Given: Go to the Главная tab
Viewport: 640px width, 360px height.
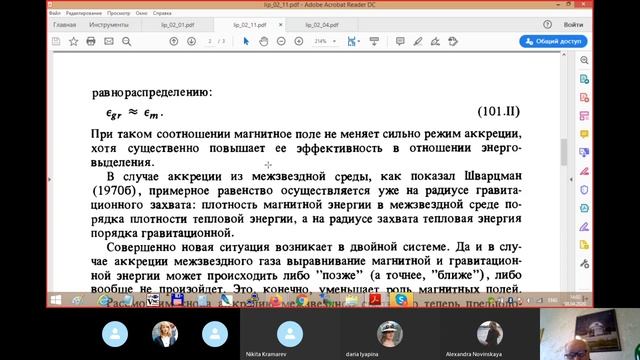Looking at the screenshot, I should (x=64, y=25).
